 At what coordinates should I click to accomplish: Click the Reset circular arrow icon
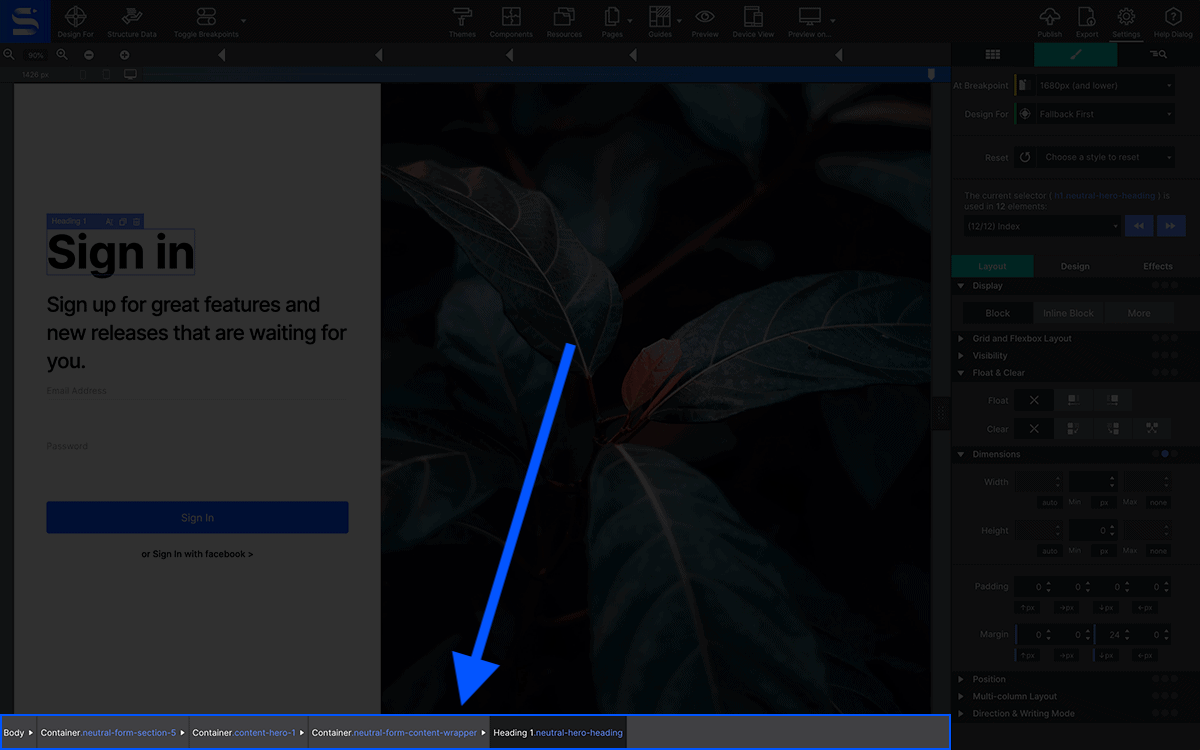pos(1025,157)
